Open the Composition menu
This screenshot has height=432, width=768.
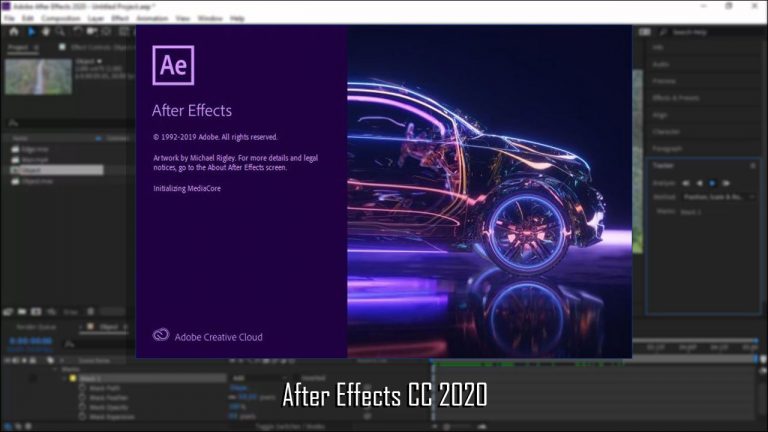(x=59, y=18)
